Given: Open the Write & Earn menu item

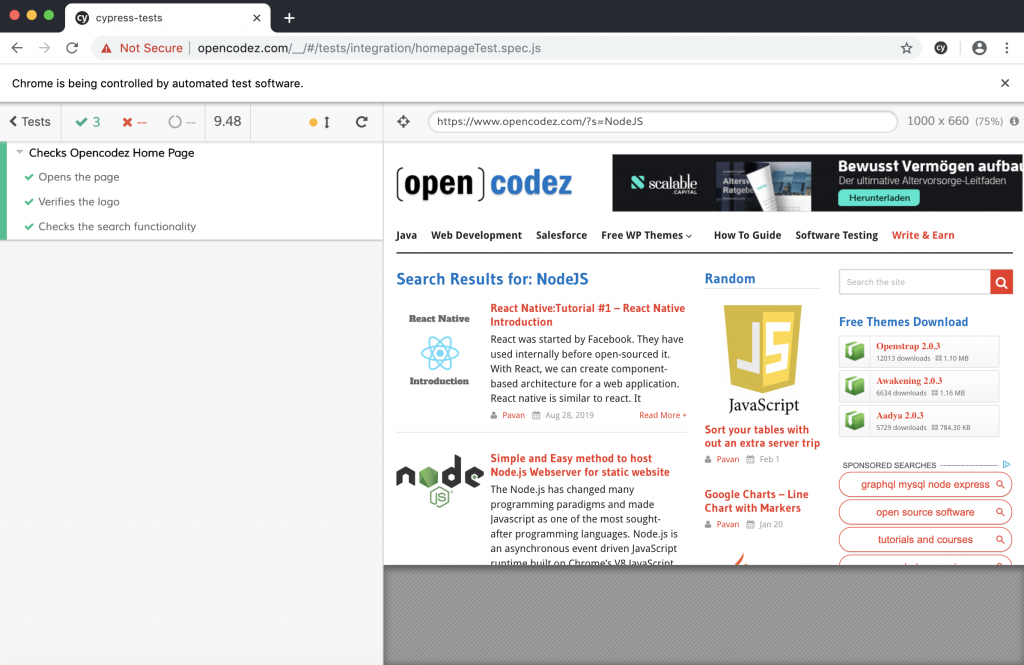Looking at the screenshot, I should click(x=923, y=235).
